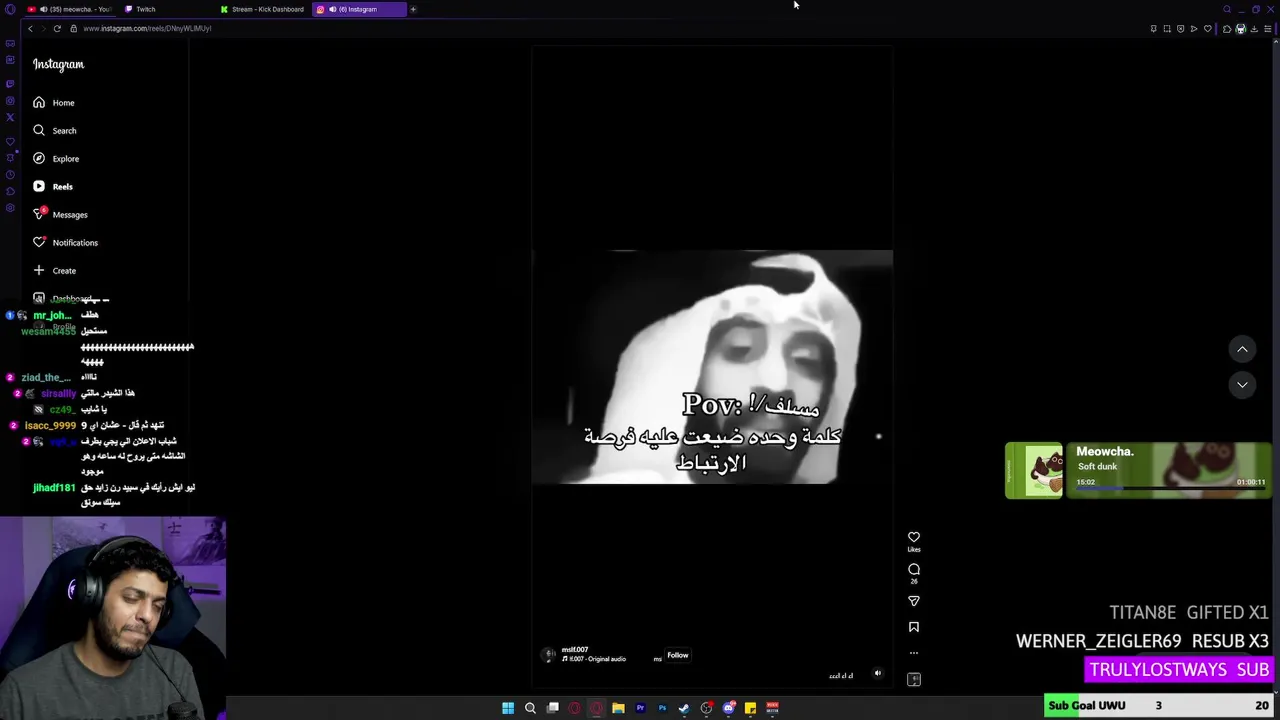1280x720 pixels.
Task: Click the send-to-flow arrow icon
Action: click(1193, 28)
